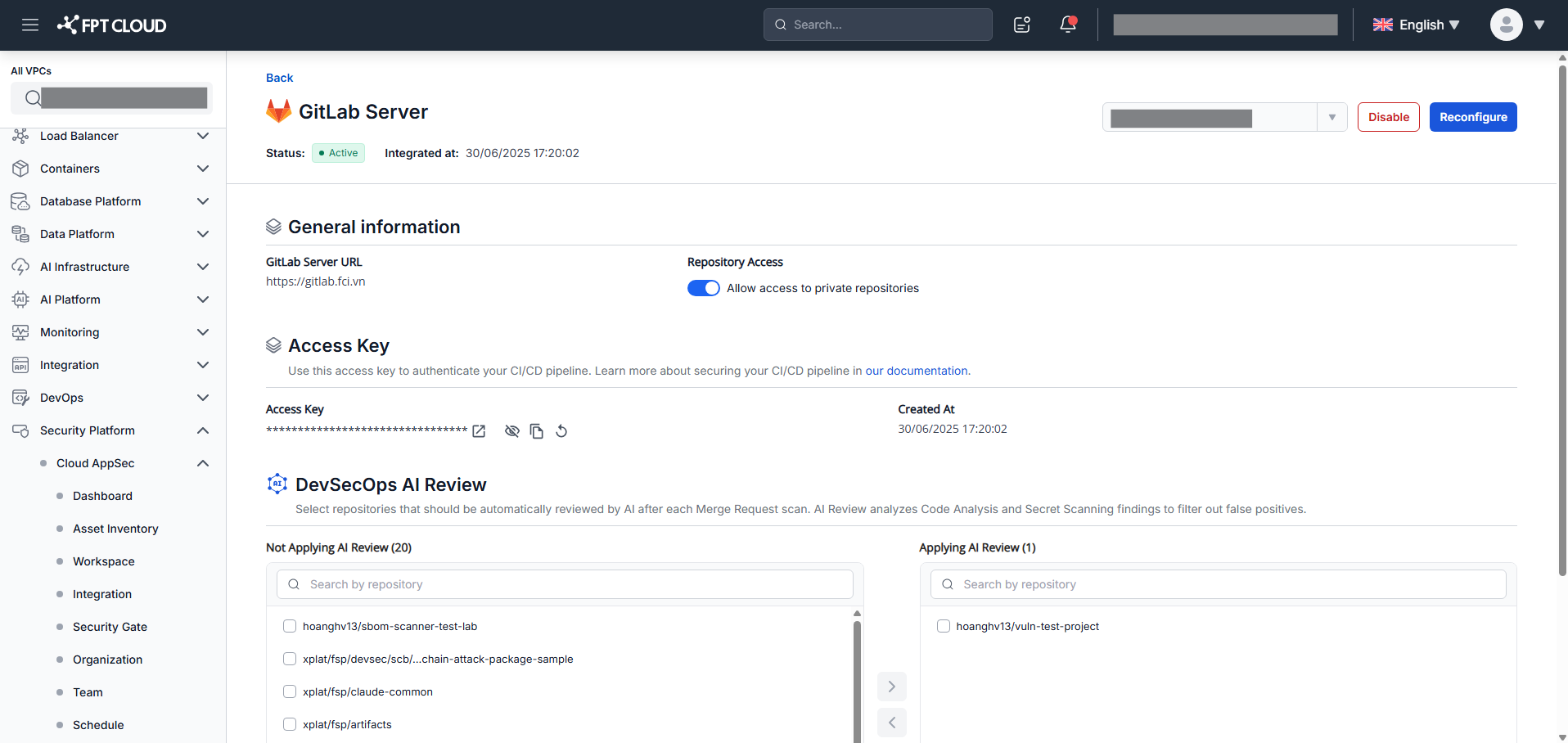Viewport: 1568px width, 743px height.
Task: Click the Security Platform icon
Action: 20,430
